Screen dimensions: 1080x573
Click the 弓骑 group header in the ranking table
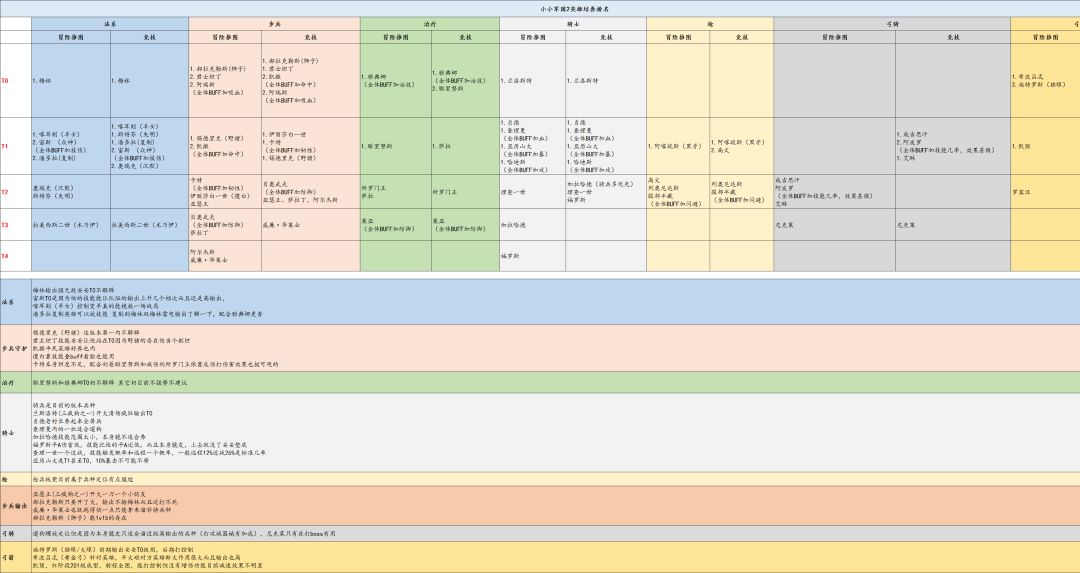point(892,23)
